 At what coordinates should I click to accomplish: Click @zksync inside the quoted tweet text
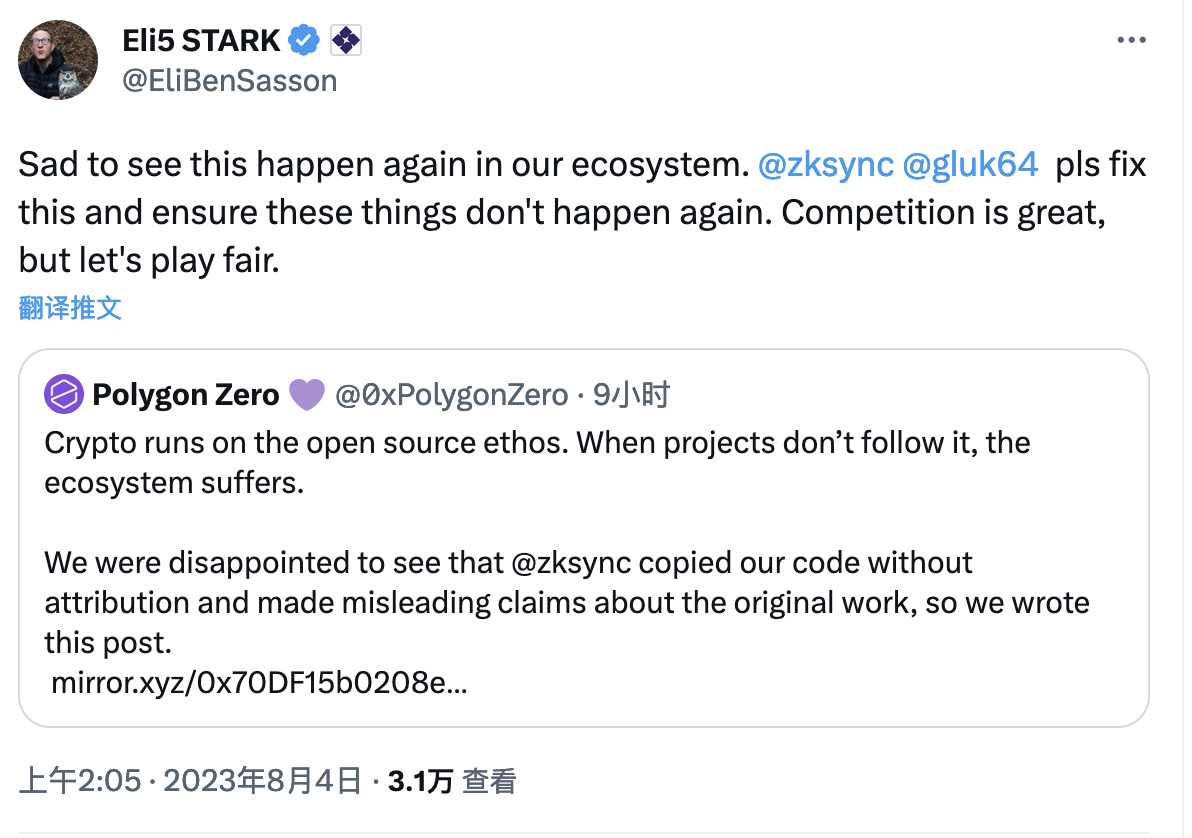coord(572,562)
